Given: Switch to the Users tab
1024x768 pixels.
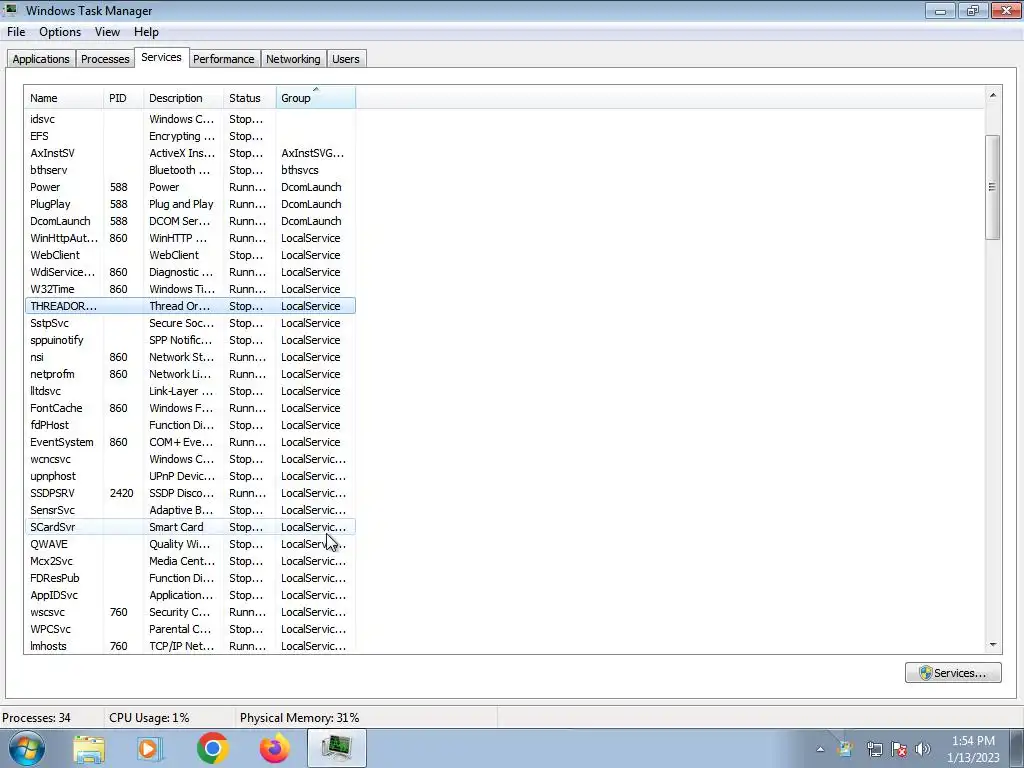Looking at the screenshot, I should coord(345,59).
